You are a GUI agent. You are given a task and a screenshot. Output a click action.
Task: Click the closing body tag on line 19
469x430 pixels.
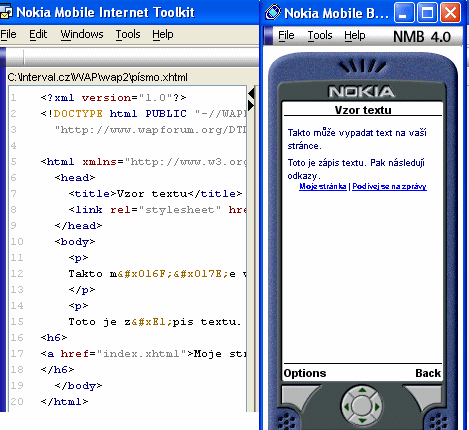click(x=78, y=386)
